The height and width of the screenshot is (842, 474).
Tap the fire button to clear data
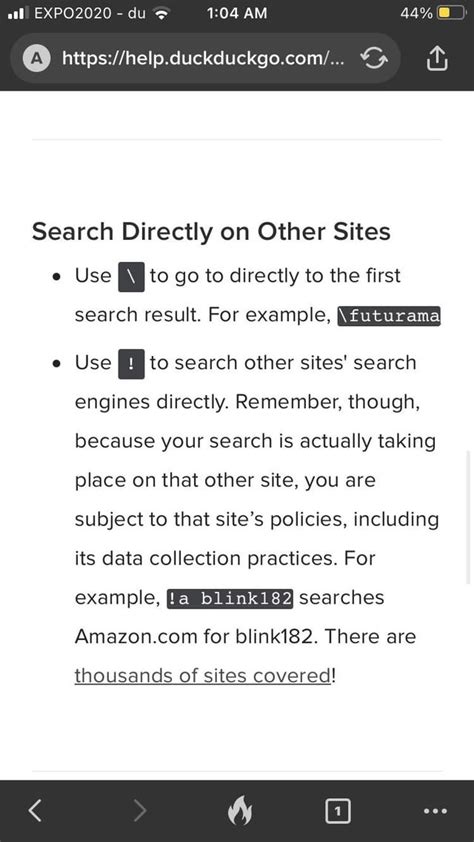[238, 811]
